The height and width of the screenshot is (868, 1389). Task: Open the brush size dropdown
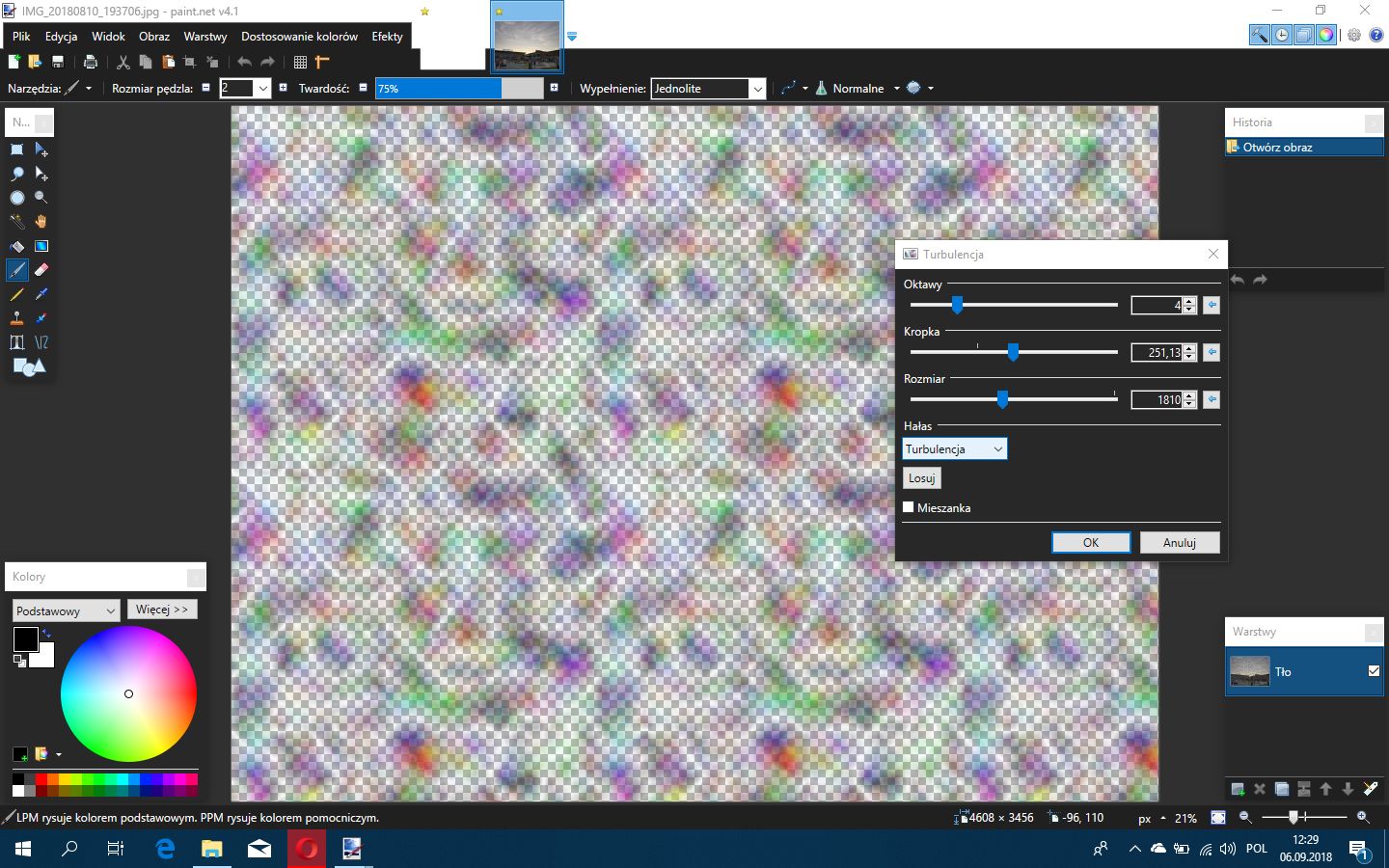[262, 88]
